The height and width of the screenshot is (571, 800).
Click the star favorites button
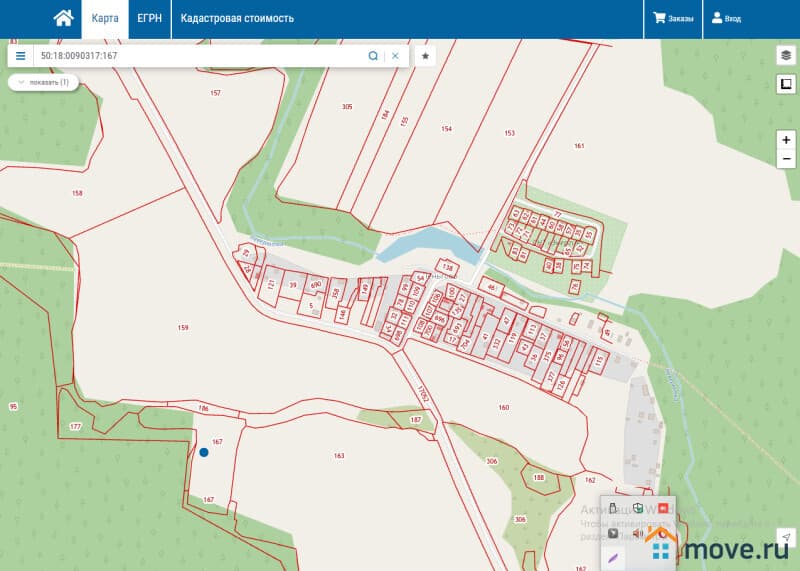[425, 56]
